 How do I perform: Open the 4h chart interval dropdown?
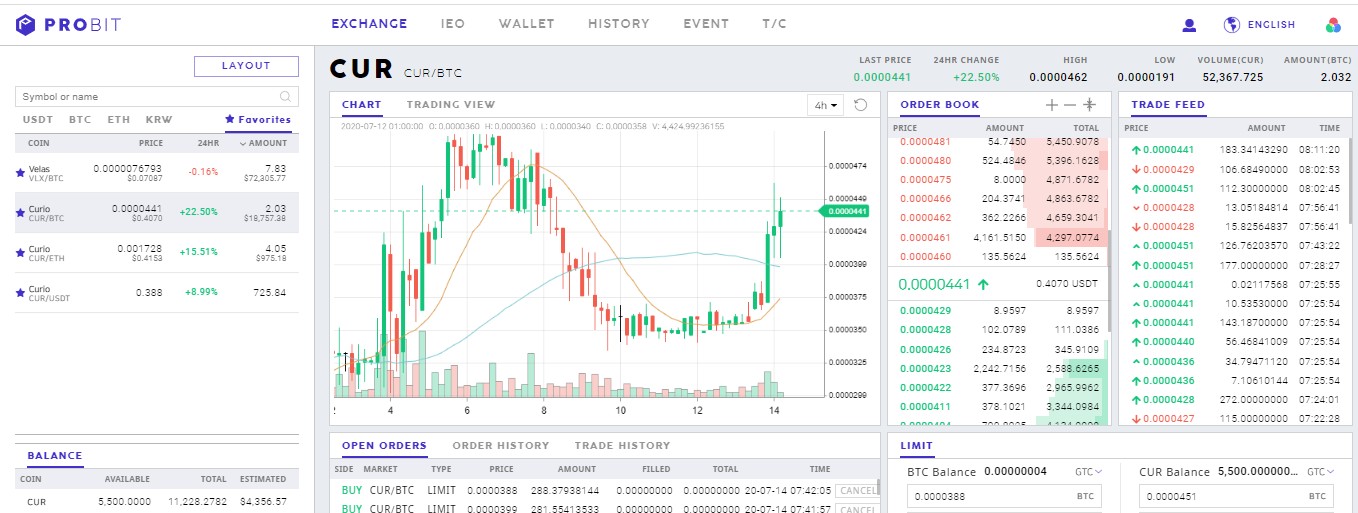[x=826, y=105]
